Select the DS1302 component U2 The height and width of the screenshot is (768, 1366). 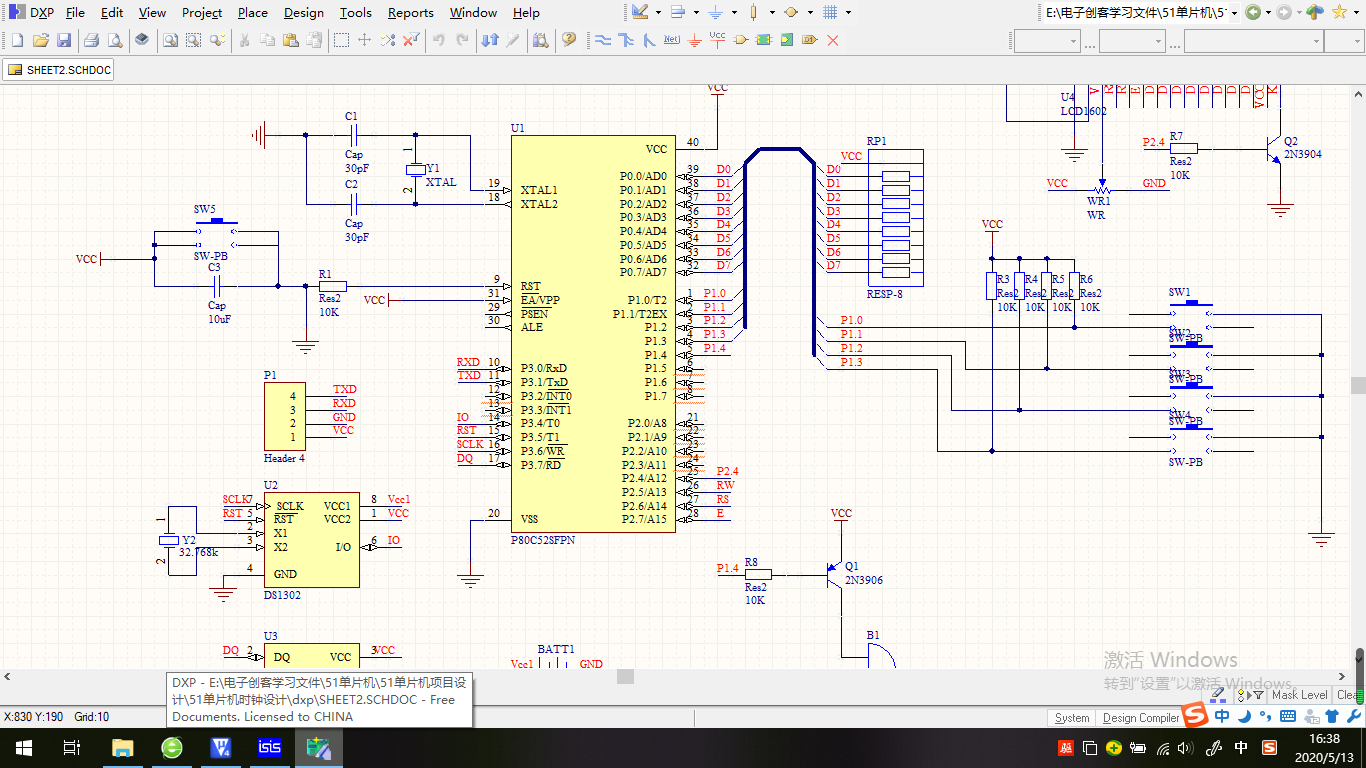tap(311, 539)
